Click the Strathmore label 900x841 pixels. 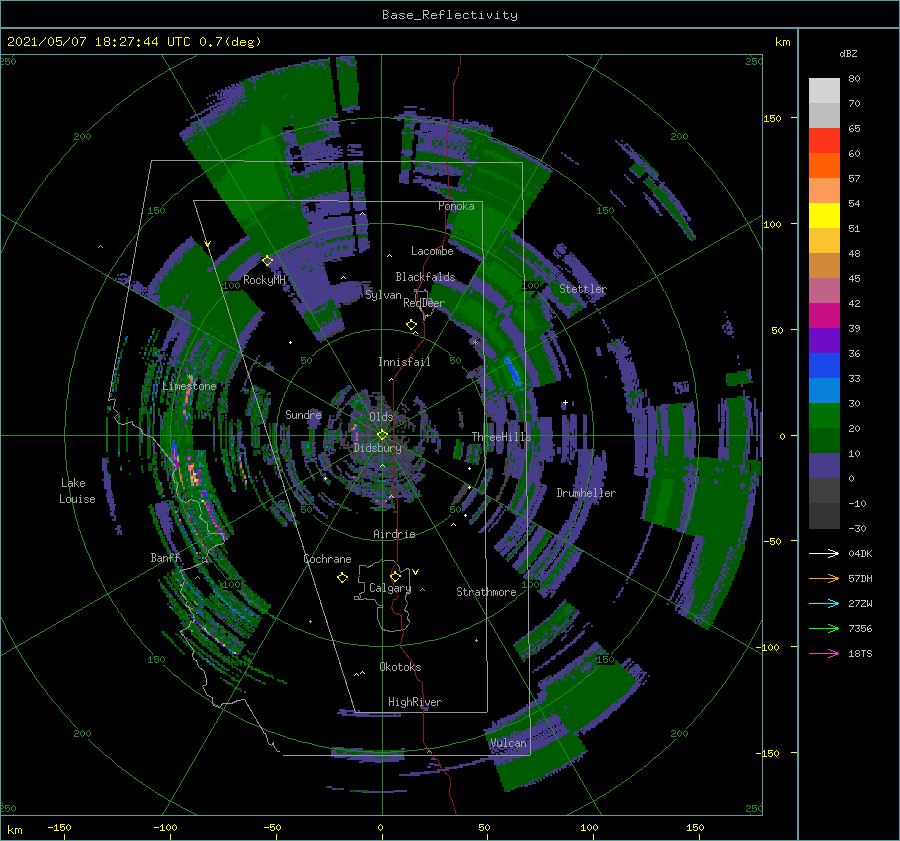[x=486, y=592]
